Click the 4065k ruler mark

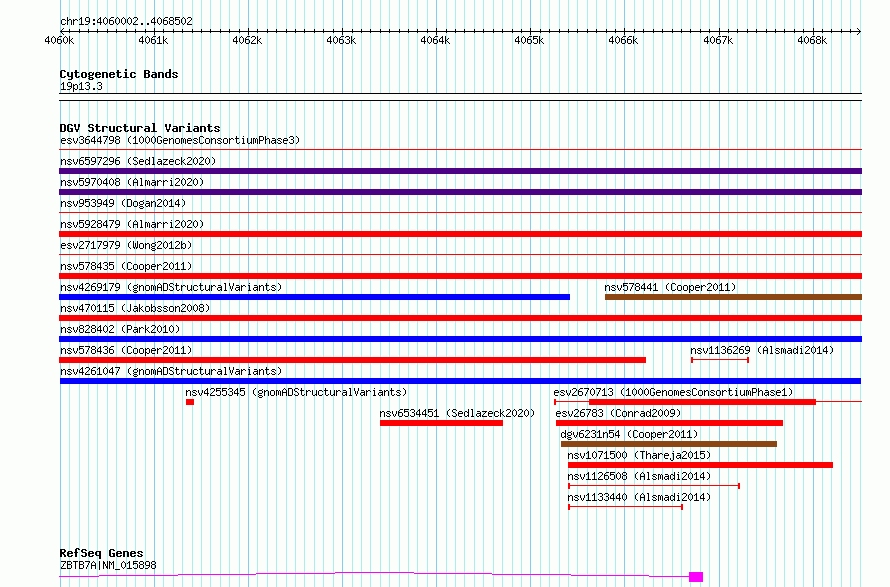[530, 40]
